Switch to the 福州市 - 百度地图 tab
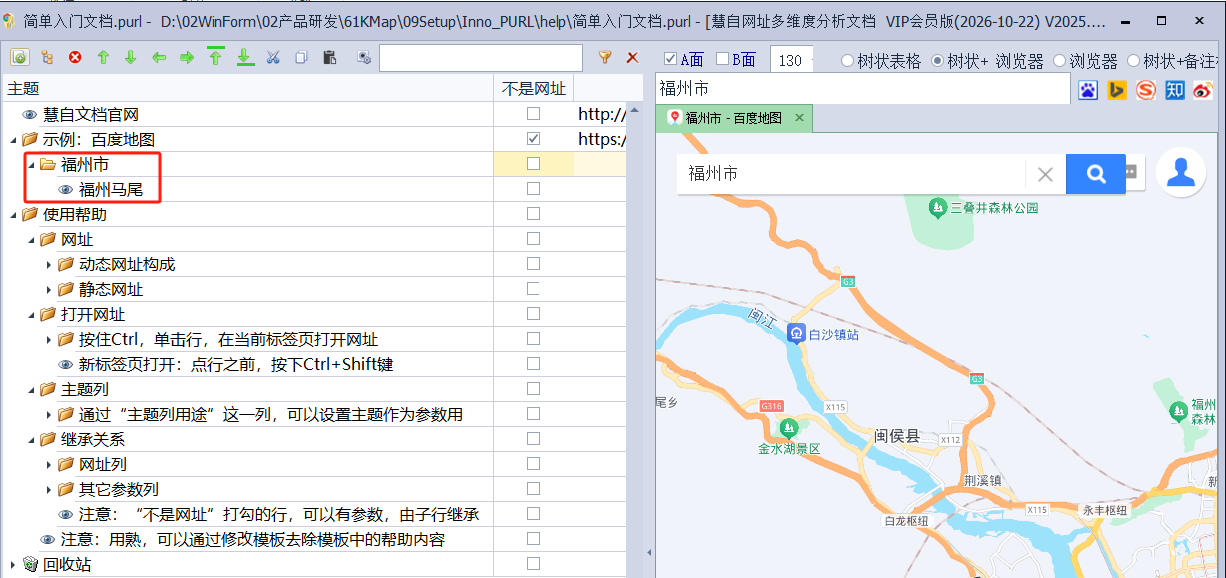Viewport: 1226px width, 578px height. 732,118
